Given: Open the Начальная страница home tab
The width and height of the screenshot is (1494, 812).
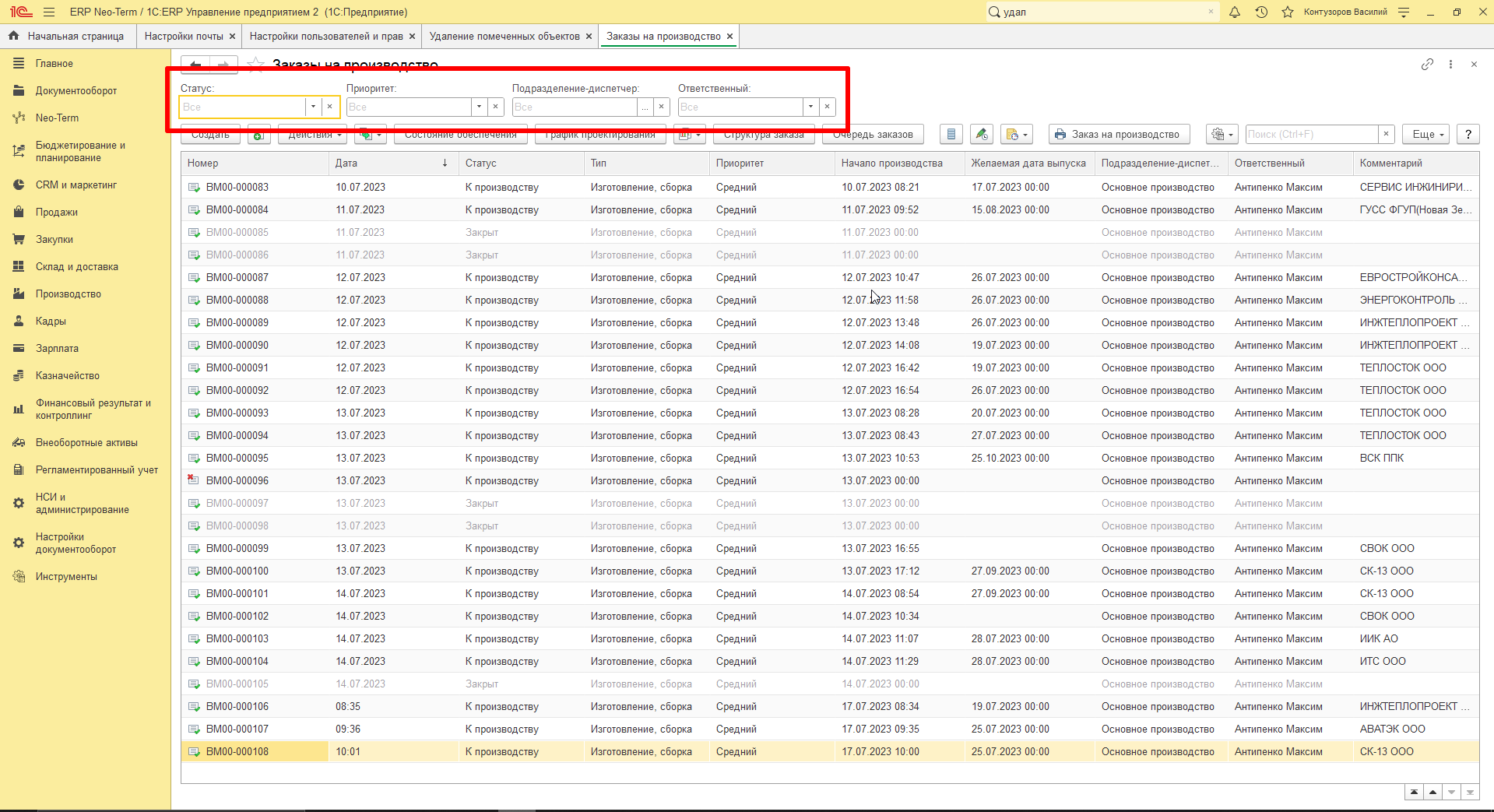Looking at the screenshot, I should [x=67, y=36].
